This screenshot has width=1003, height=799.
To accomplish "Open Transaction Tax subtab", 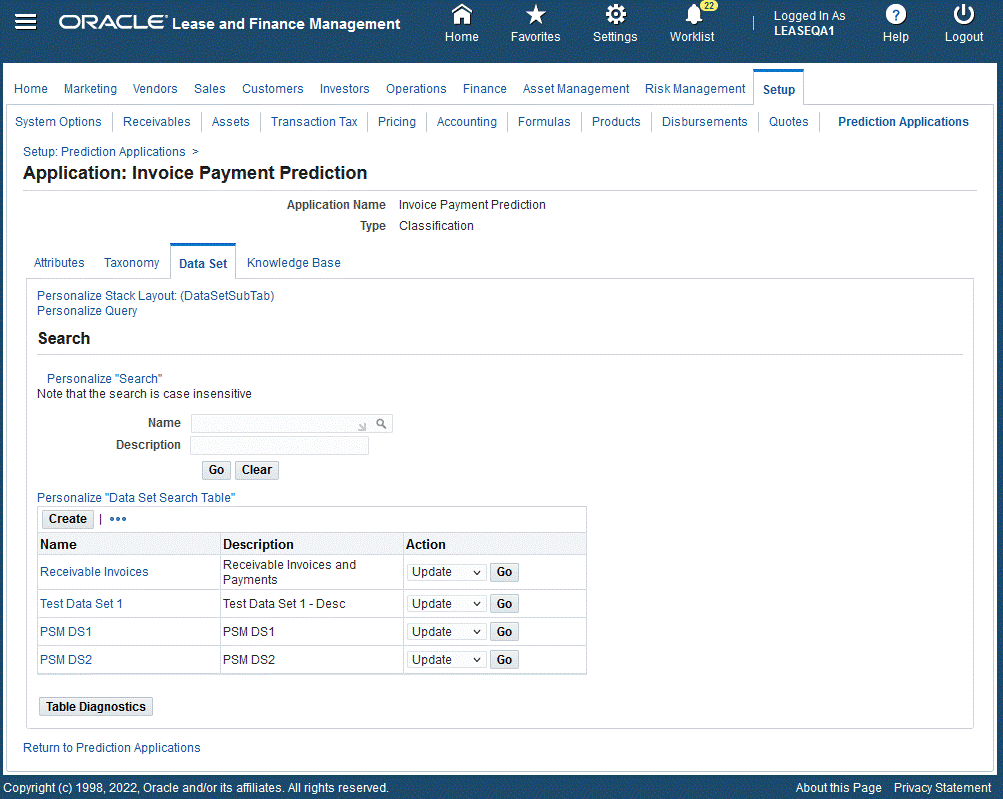I will click(x=314, y=122).
